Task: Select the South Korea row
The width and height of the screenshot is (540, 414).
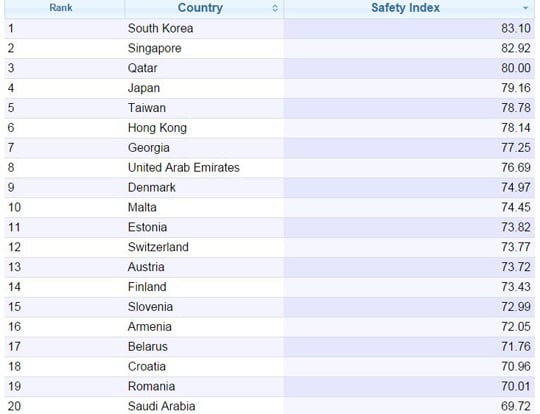Action: [270, 28]
